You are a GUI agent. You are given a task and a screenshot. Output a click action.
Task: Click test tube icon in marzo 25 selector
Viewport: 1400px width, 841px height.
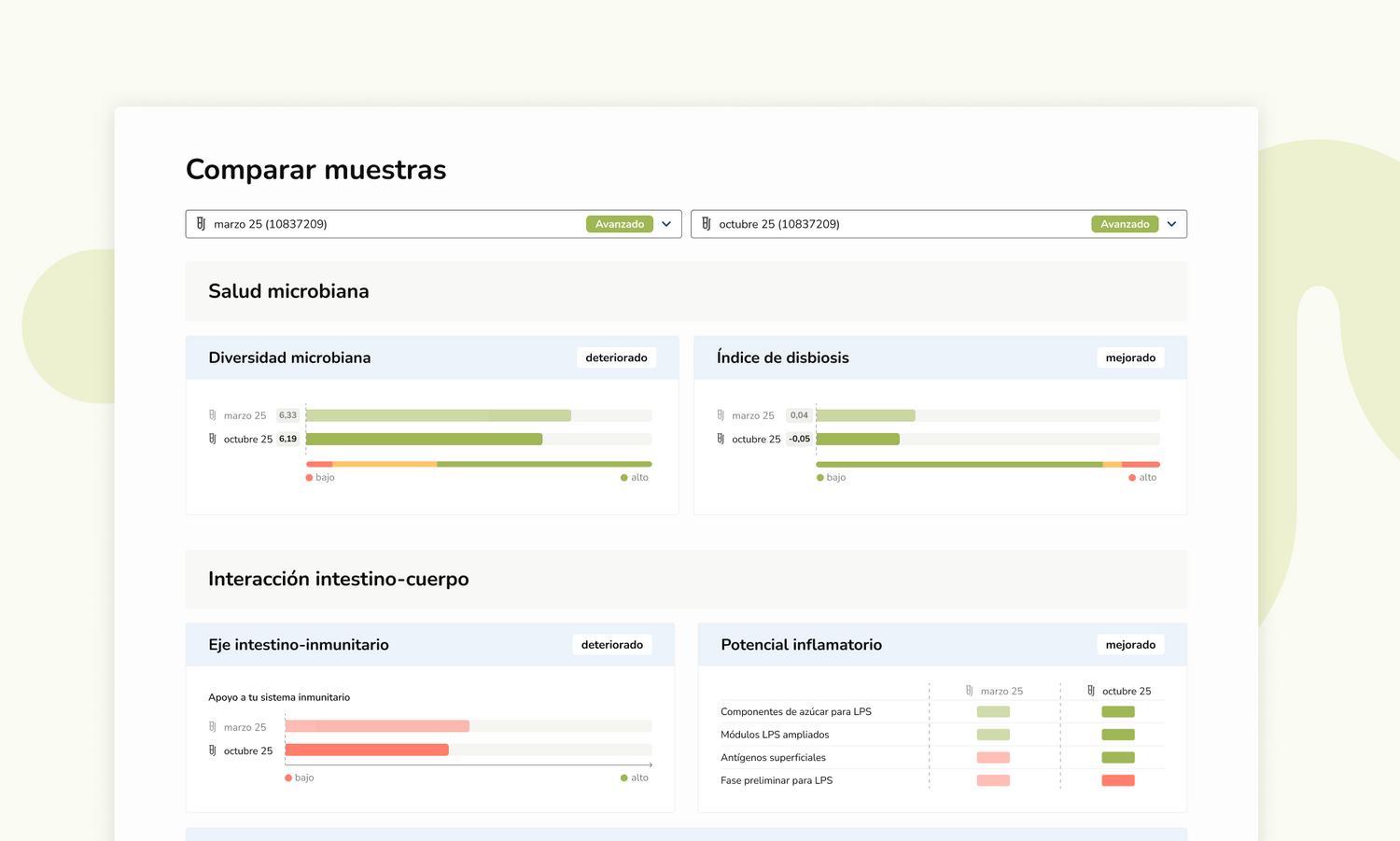(201, 224)
